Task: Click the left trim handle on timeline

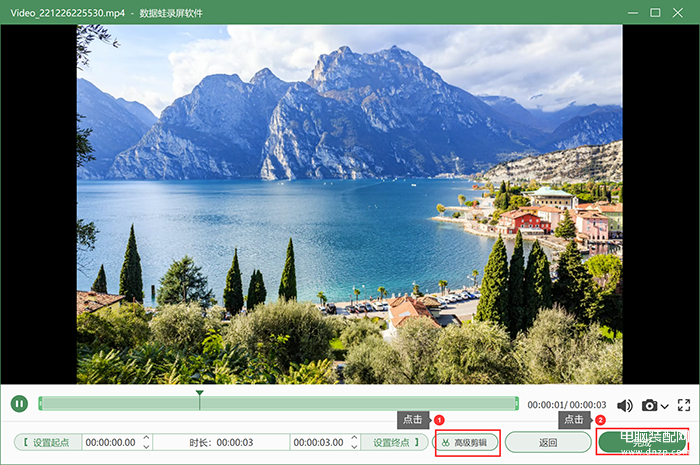Action: click(40, 403)
